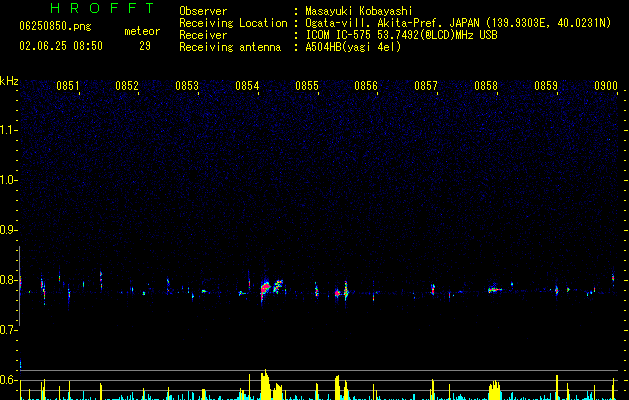Click the 0853 time axis label

pos(187,86)
